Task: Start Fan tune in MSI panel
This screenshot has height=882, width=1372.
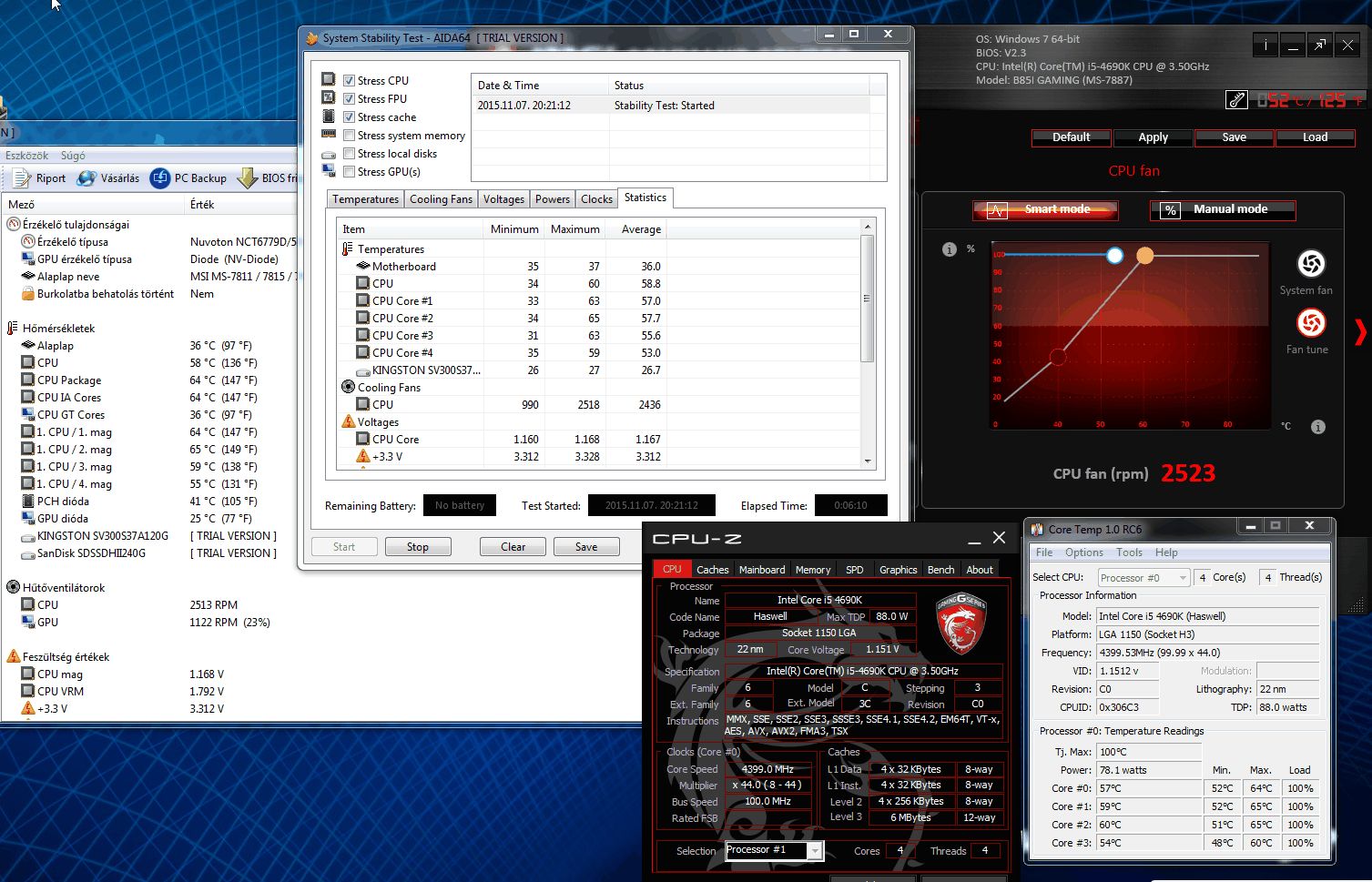Action: (x=1311, y=323)
